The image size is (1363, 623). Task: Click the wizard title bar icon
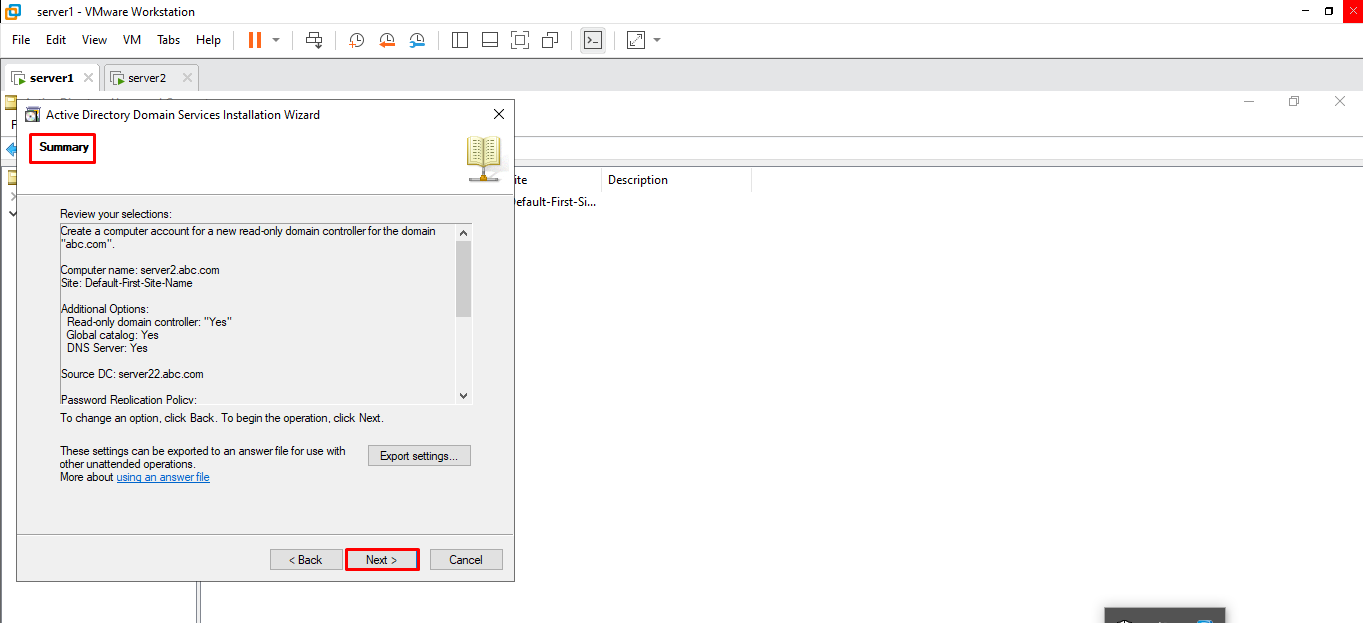tap(32, 114)
